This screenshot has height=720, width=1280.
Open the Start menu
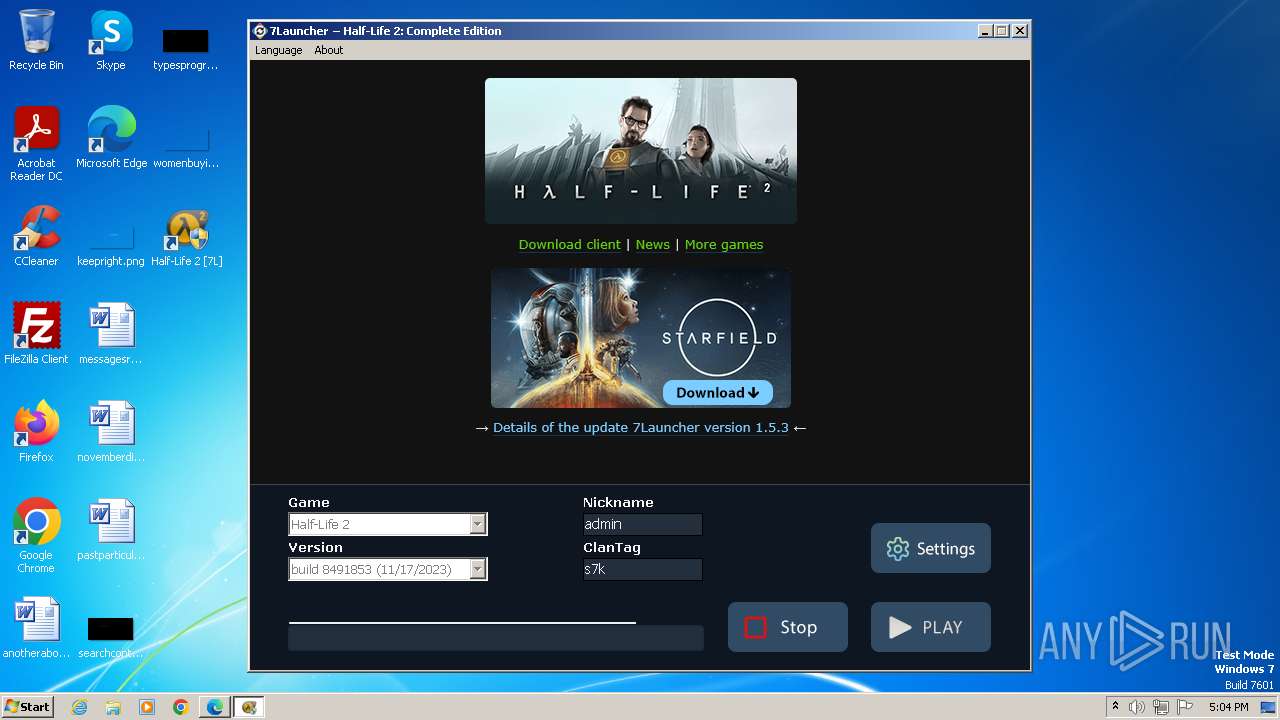[x=28, y=707]
